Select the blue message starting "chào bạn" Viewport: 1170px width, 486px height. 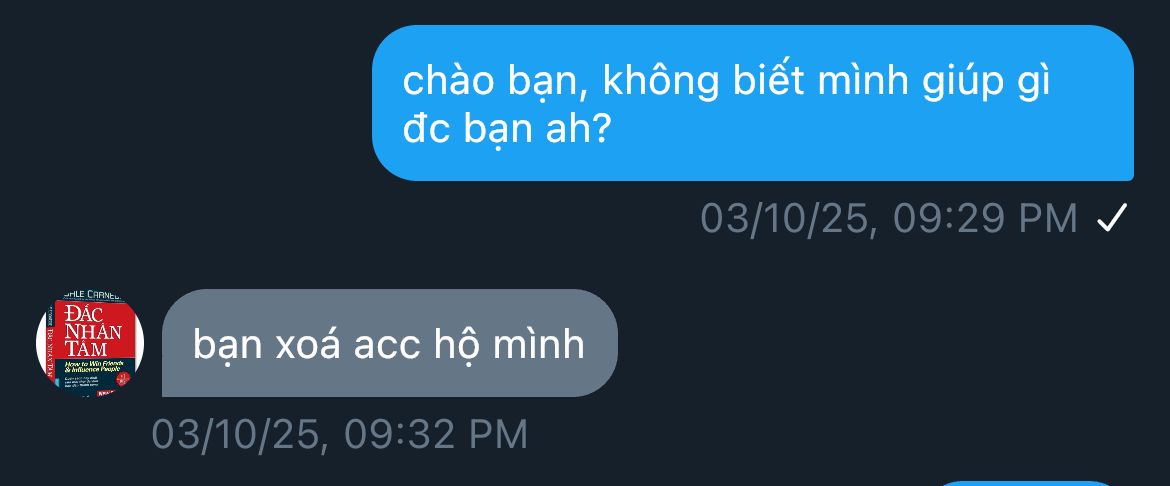point(753,103)
